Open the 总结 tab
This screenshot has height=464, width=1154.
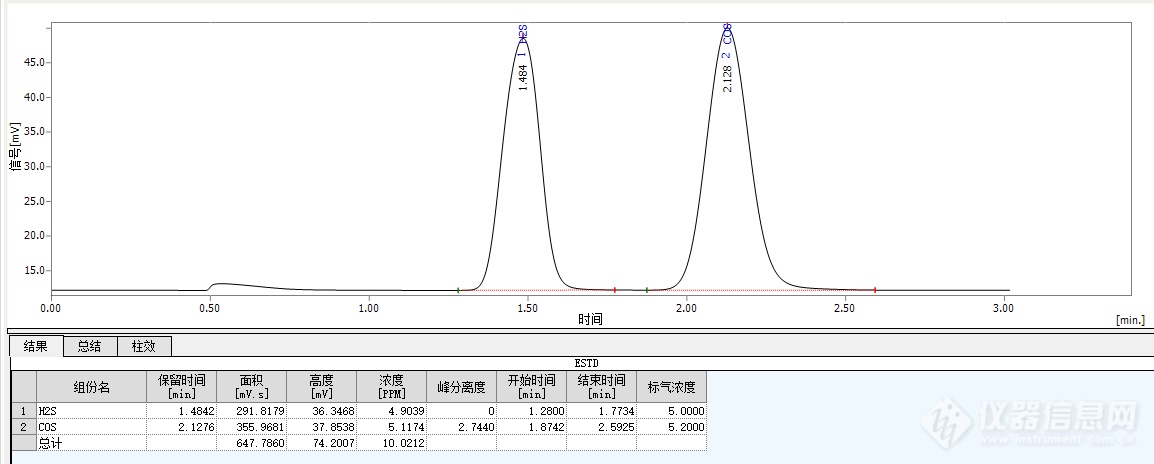(90, 346)
